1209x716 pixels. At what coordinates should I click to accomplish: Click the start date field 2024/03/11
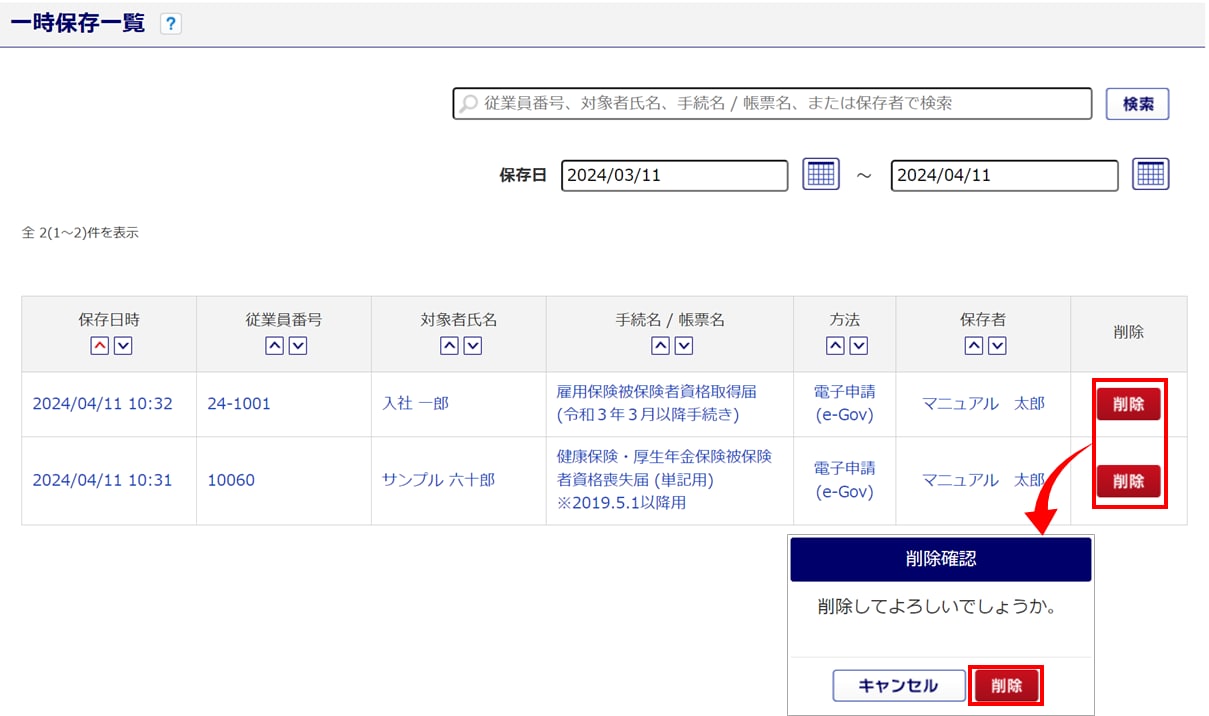click(x=674, y=175)
